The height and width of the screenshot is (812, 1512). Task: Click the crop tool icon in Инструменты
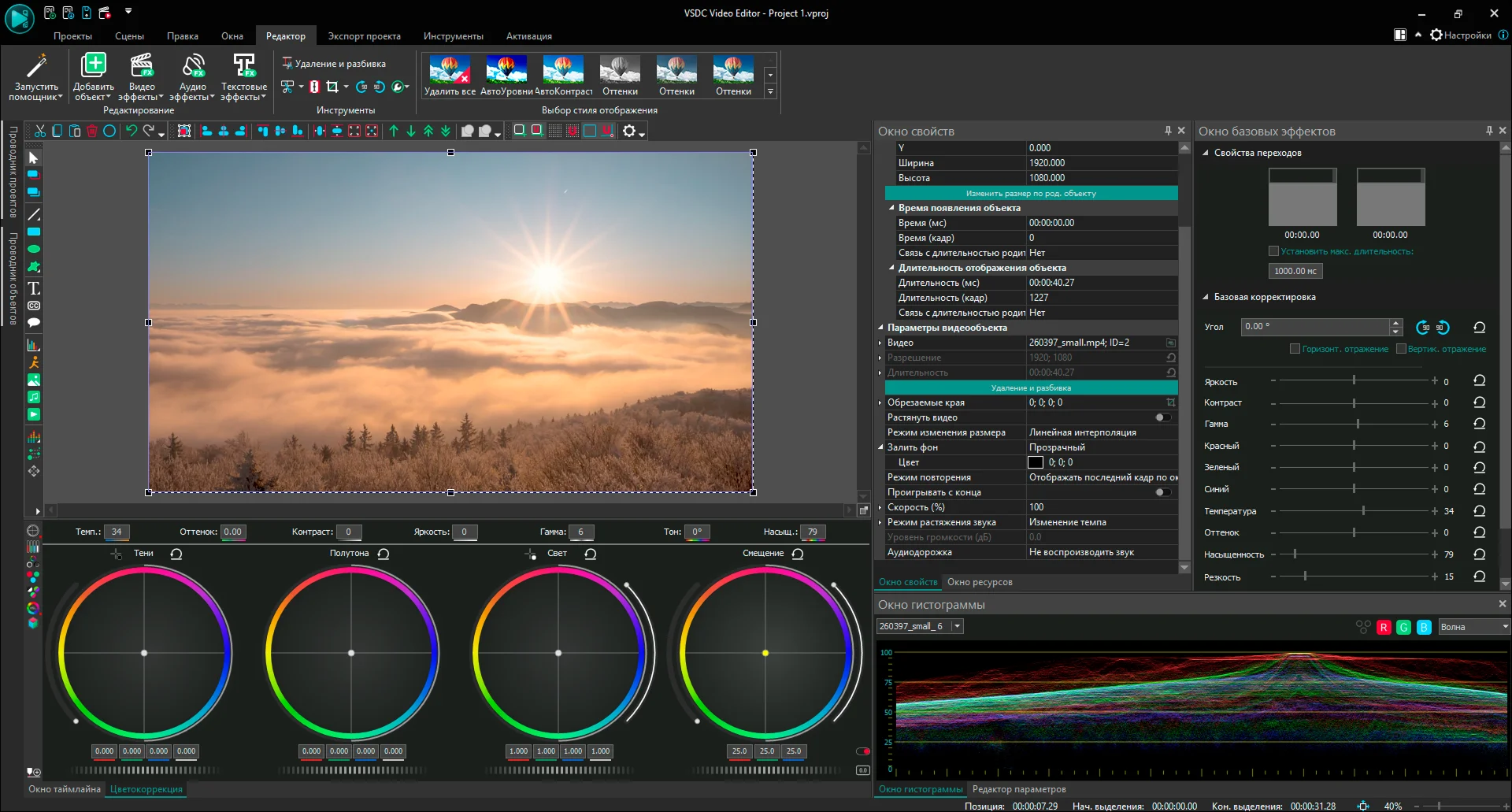tap(332, 87)
